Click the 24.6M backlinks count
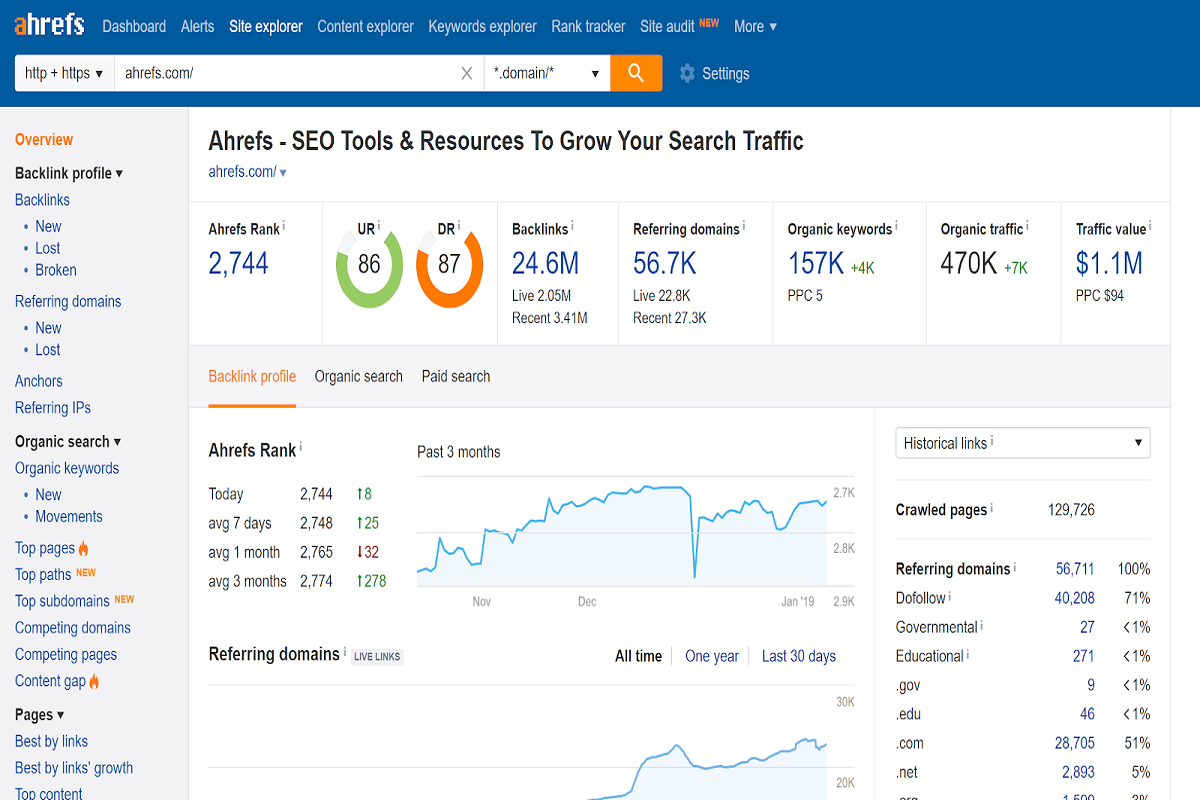The image size is (1200, 800). [x=546, y=263]
